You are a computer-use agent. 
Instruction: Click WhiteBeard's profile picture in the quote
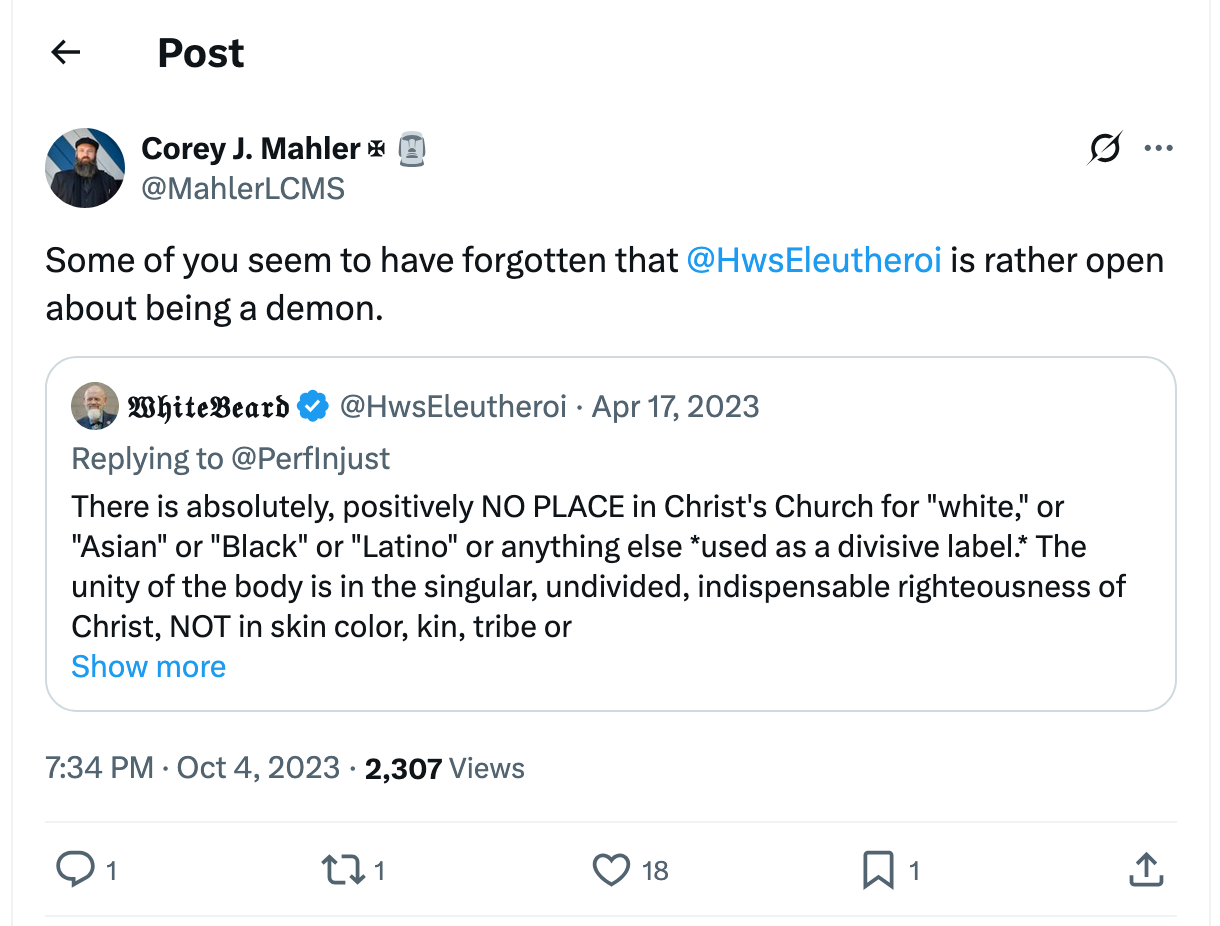(x=95, y=406)
